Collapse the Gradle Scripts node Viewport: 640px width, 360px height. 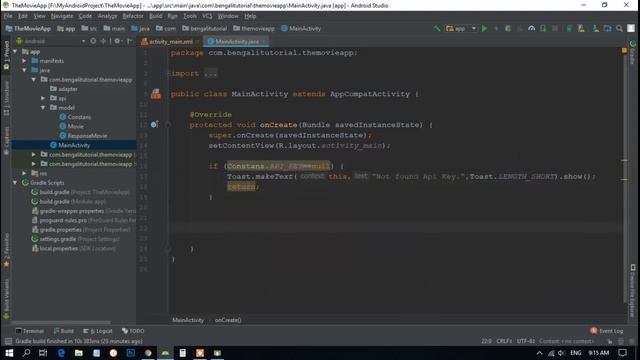[x=15, y=182]
